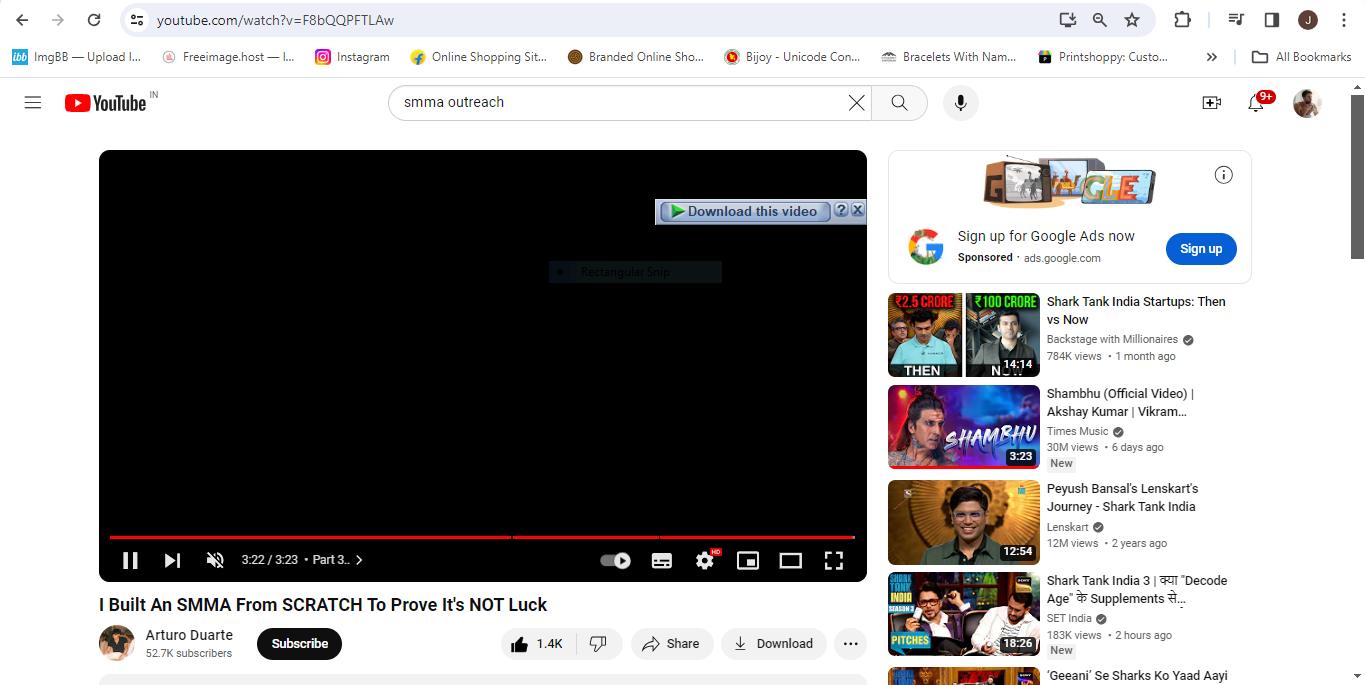The height and width of the screenshot is (685, 1365).
Task: Open All Bookmarks folder
Action: pos(1301,57)
